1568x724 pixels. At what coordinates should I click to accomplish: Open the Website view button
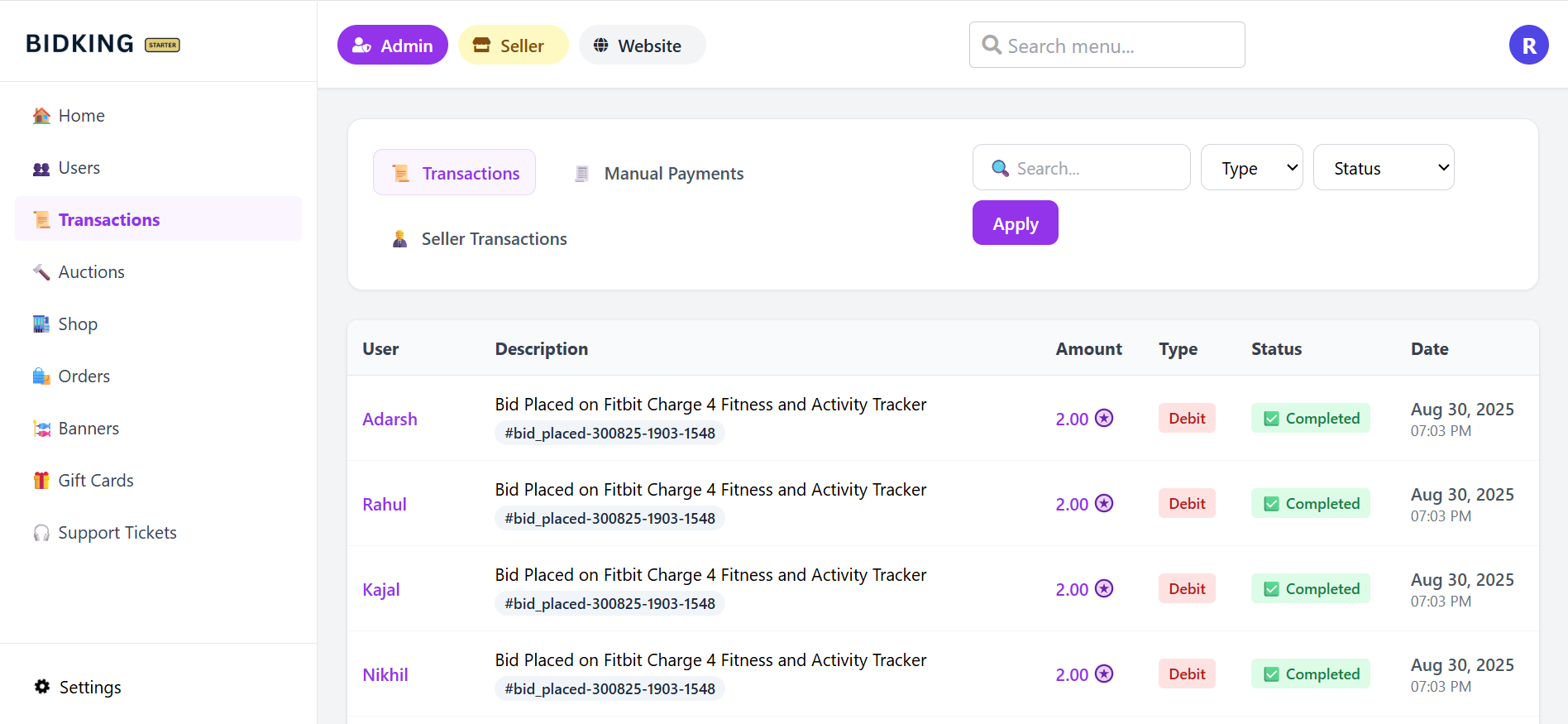click(642, 46)
